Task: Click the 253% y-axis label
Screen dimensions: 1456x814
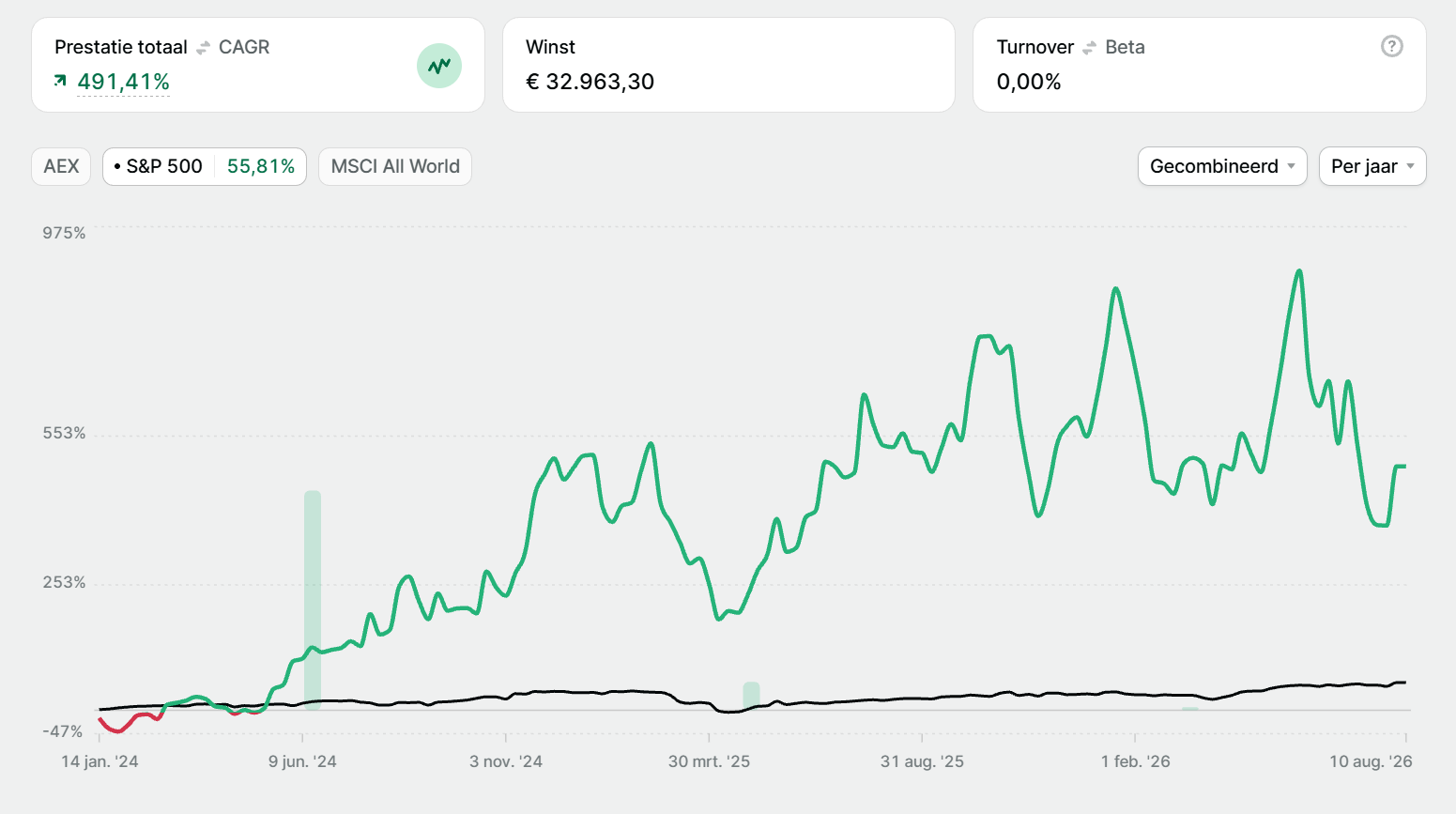Action: [x=64, y=583]
